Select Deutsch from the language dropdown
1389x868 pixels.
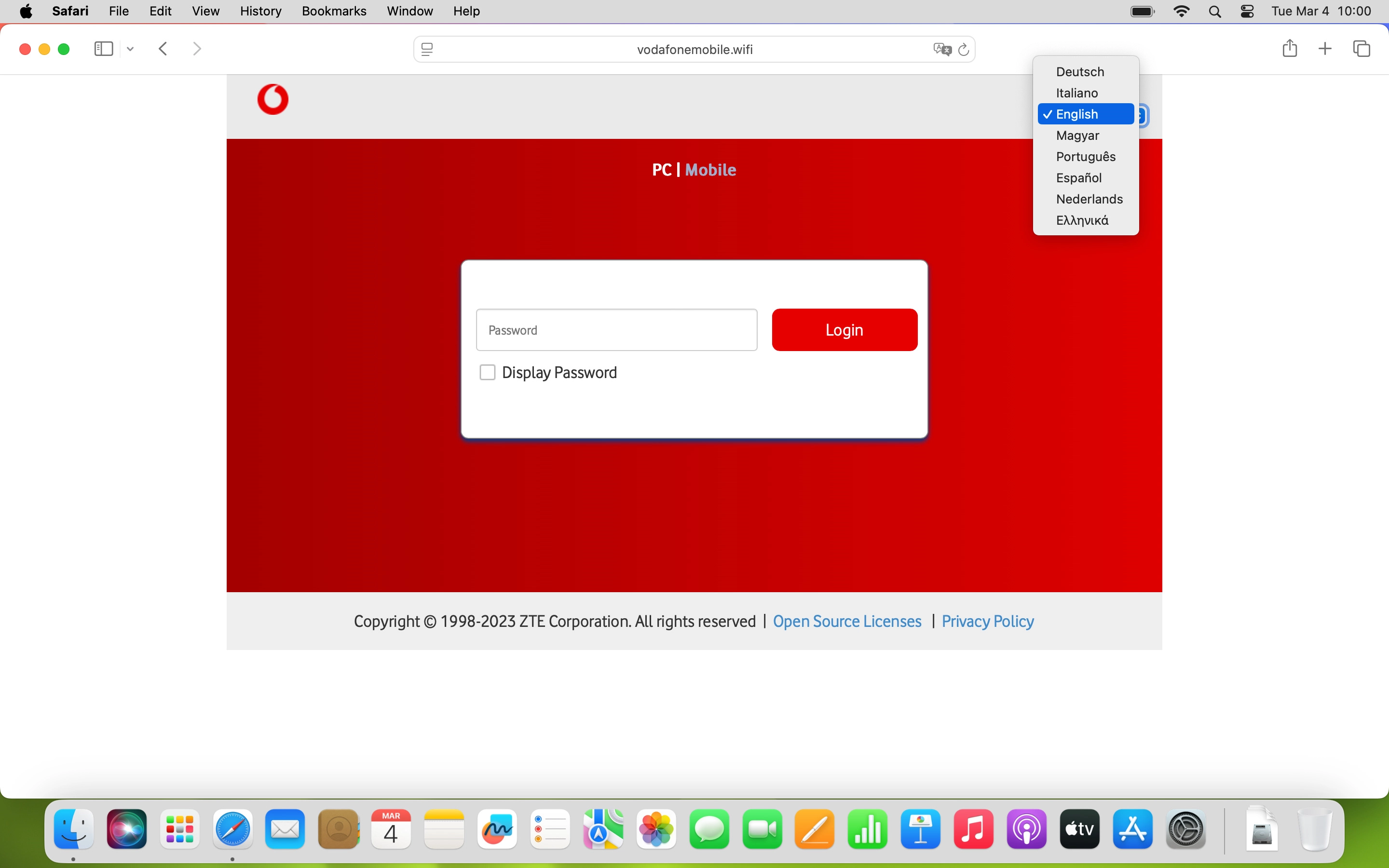pos(1080,72)
